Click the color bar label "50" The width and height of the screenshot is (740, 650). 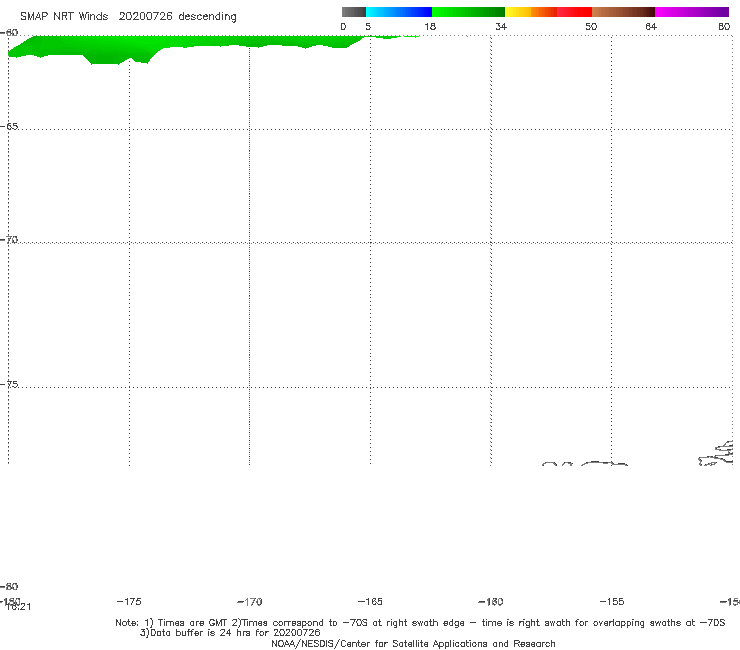591,27
